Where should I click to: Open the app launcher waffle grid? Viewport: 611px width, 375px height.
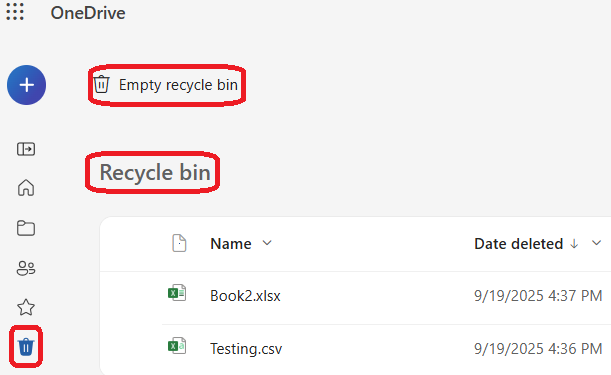pos(15,12)
